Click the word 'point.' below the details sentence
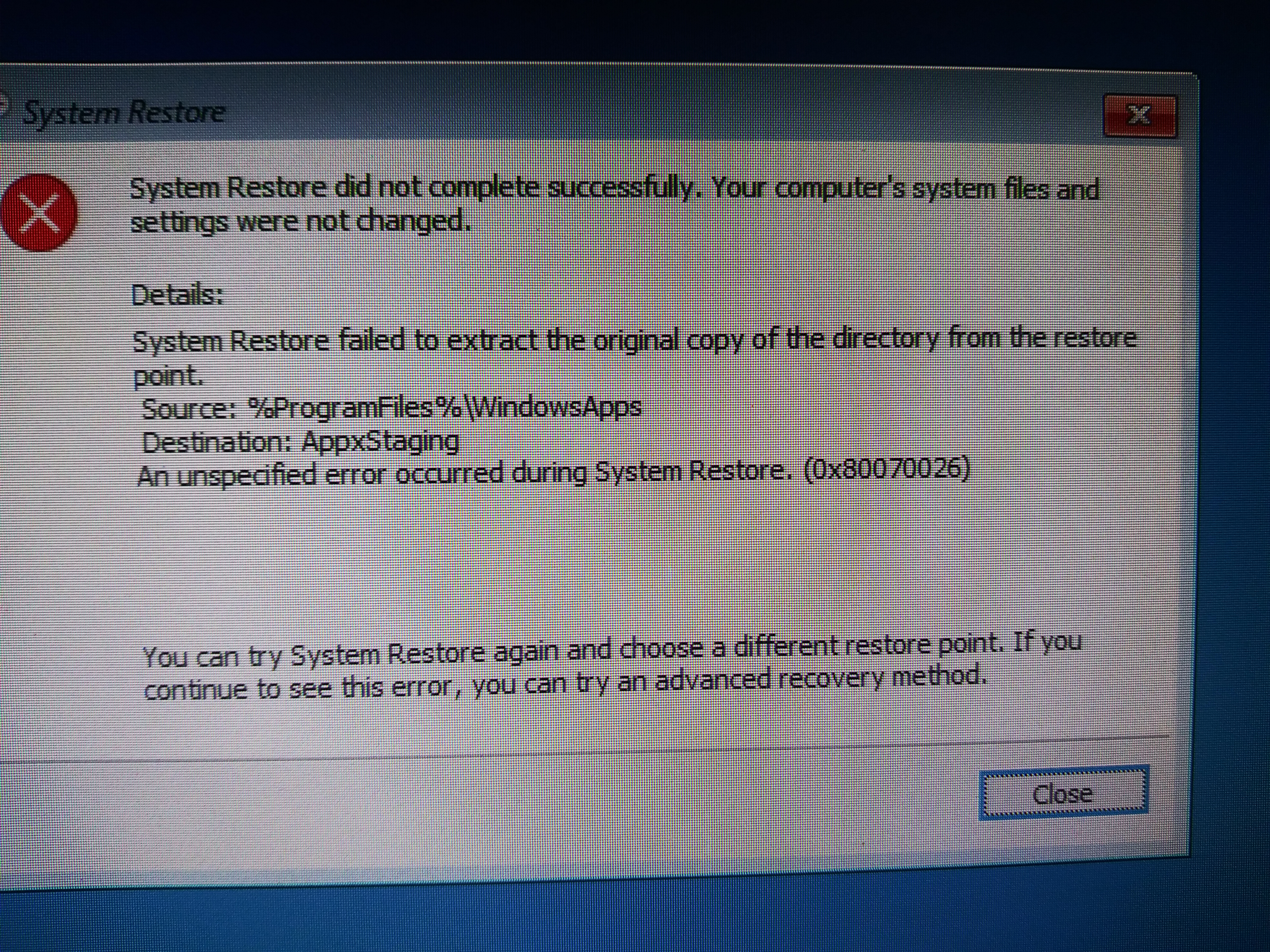 point(168,376)
